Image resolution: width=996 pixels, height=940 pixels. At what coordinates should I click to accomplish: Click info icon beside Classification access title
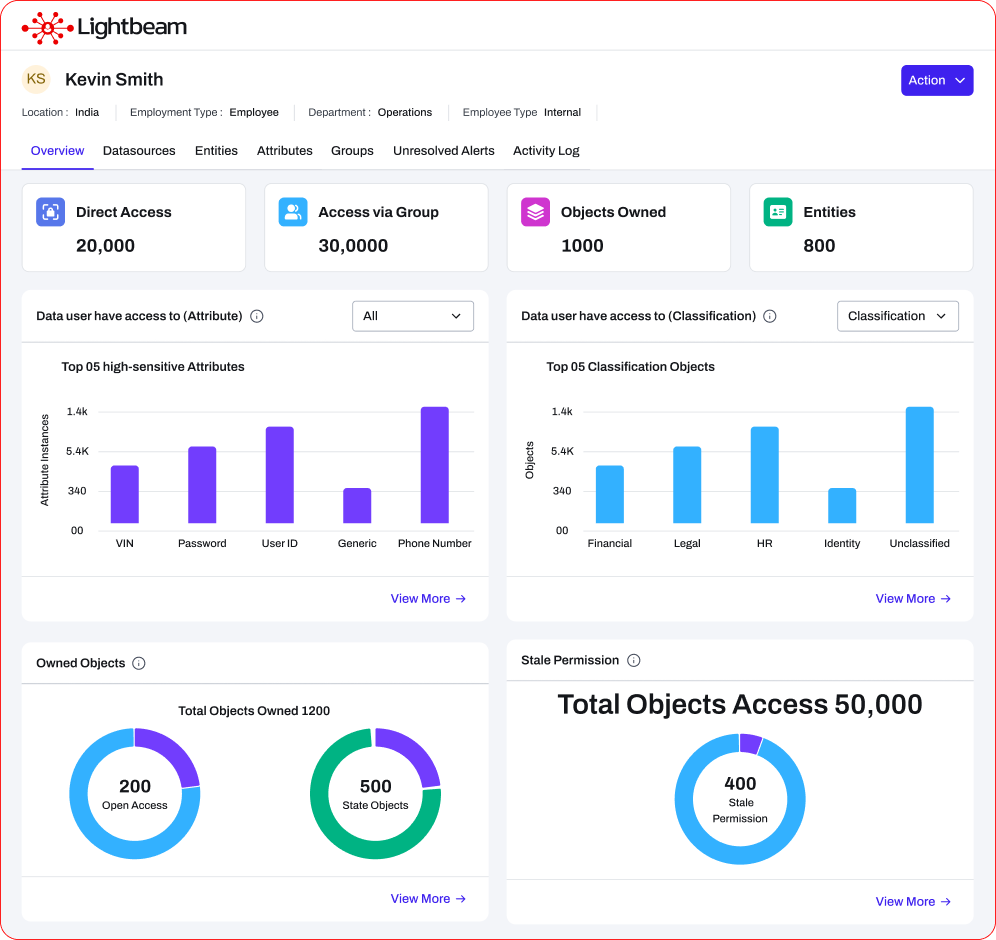pyautogui.click(x=770, y=316)
